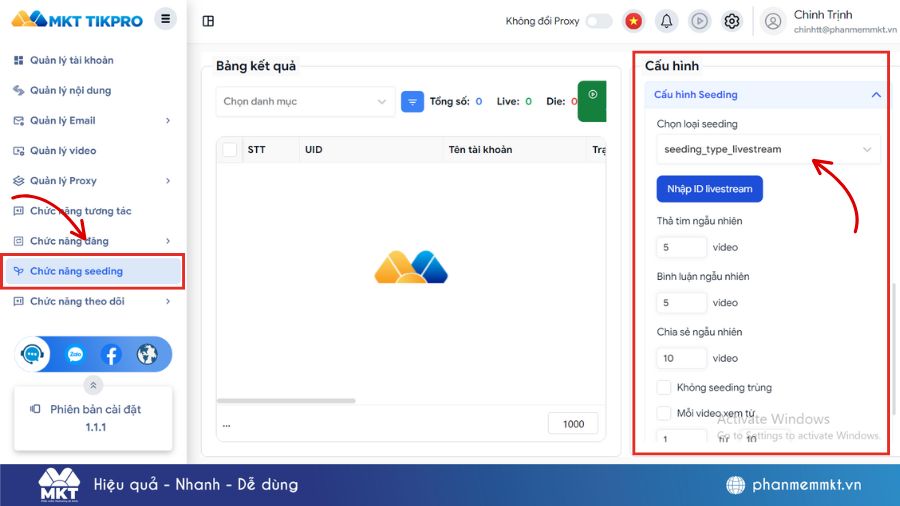Click the Chức năng seeding sprout icon

click(18, 271)
